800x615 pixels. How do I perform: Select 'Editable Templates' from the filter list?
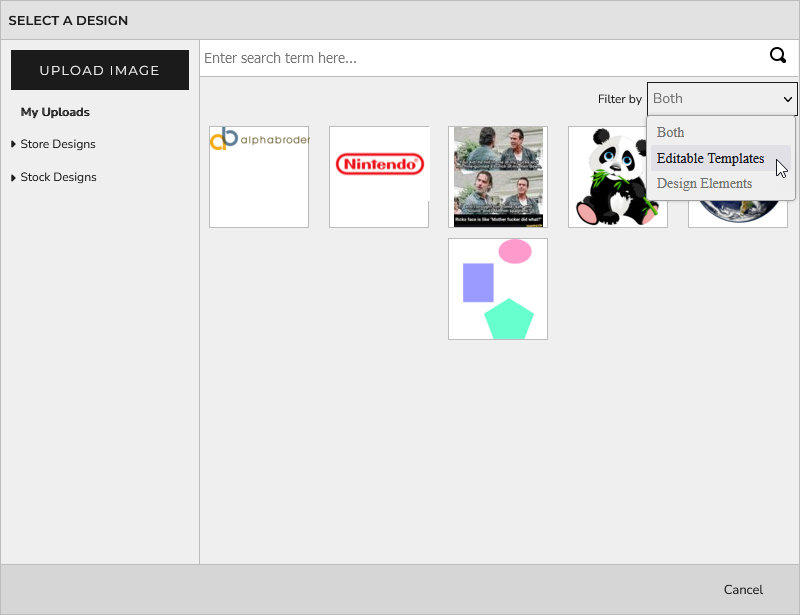tap(710, 158)
